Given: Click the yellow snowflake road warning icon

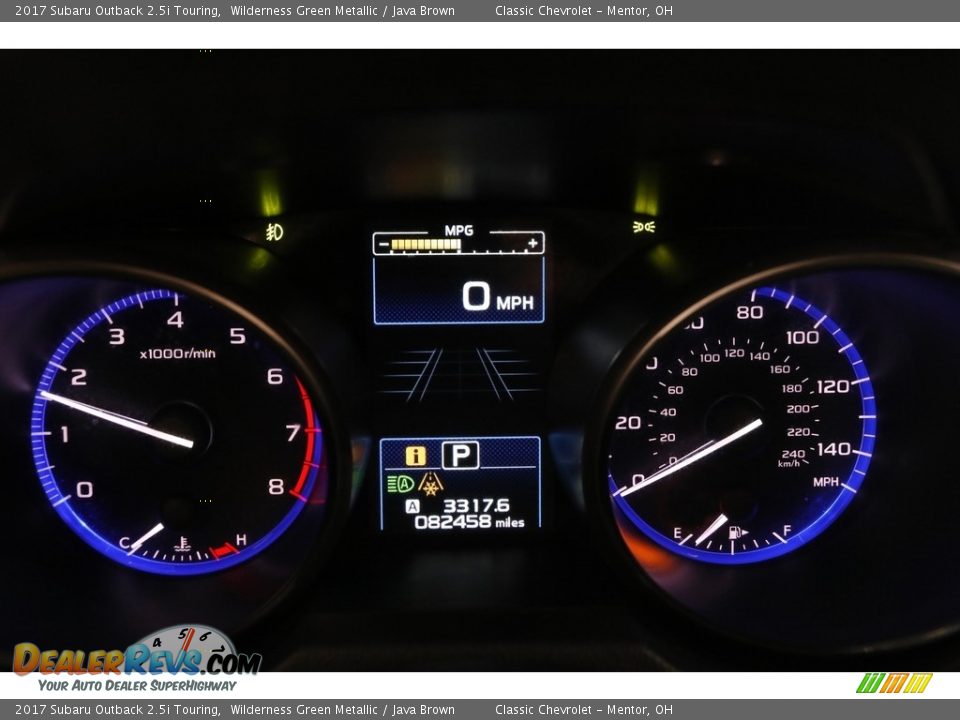Looking at the screenshot, I should (x=431, y=484).
